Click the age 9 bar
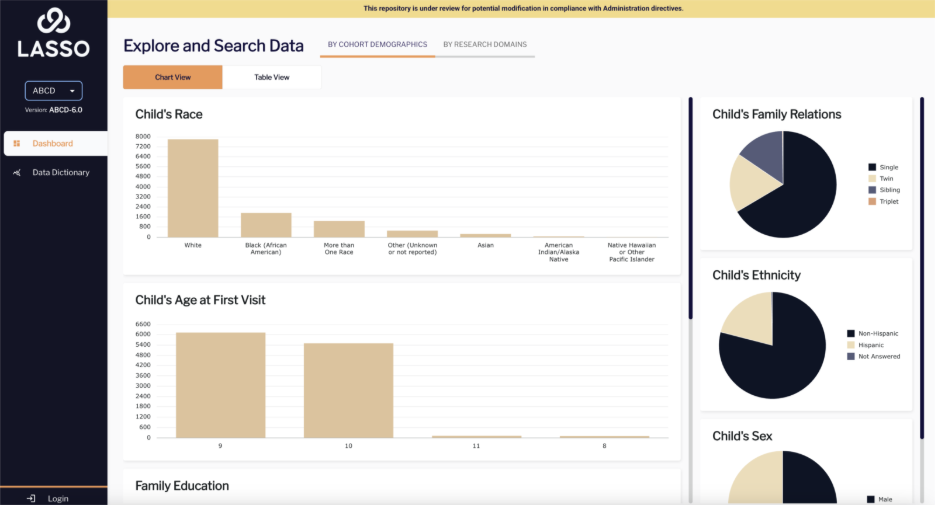The image size is (936, 505). coord(220,385)
